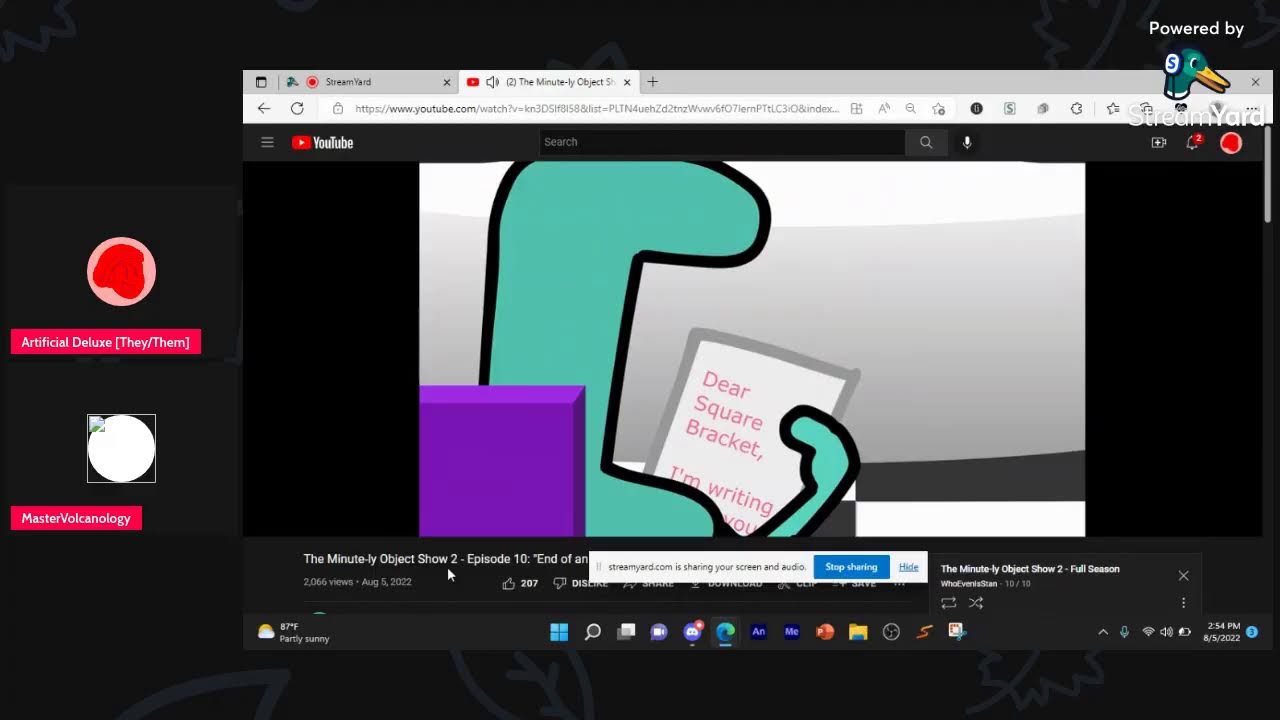The width and height of the screenshot is (1280, 720).
Task: Click Artificial Deluxe participant avatar
Action: 121,271
